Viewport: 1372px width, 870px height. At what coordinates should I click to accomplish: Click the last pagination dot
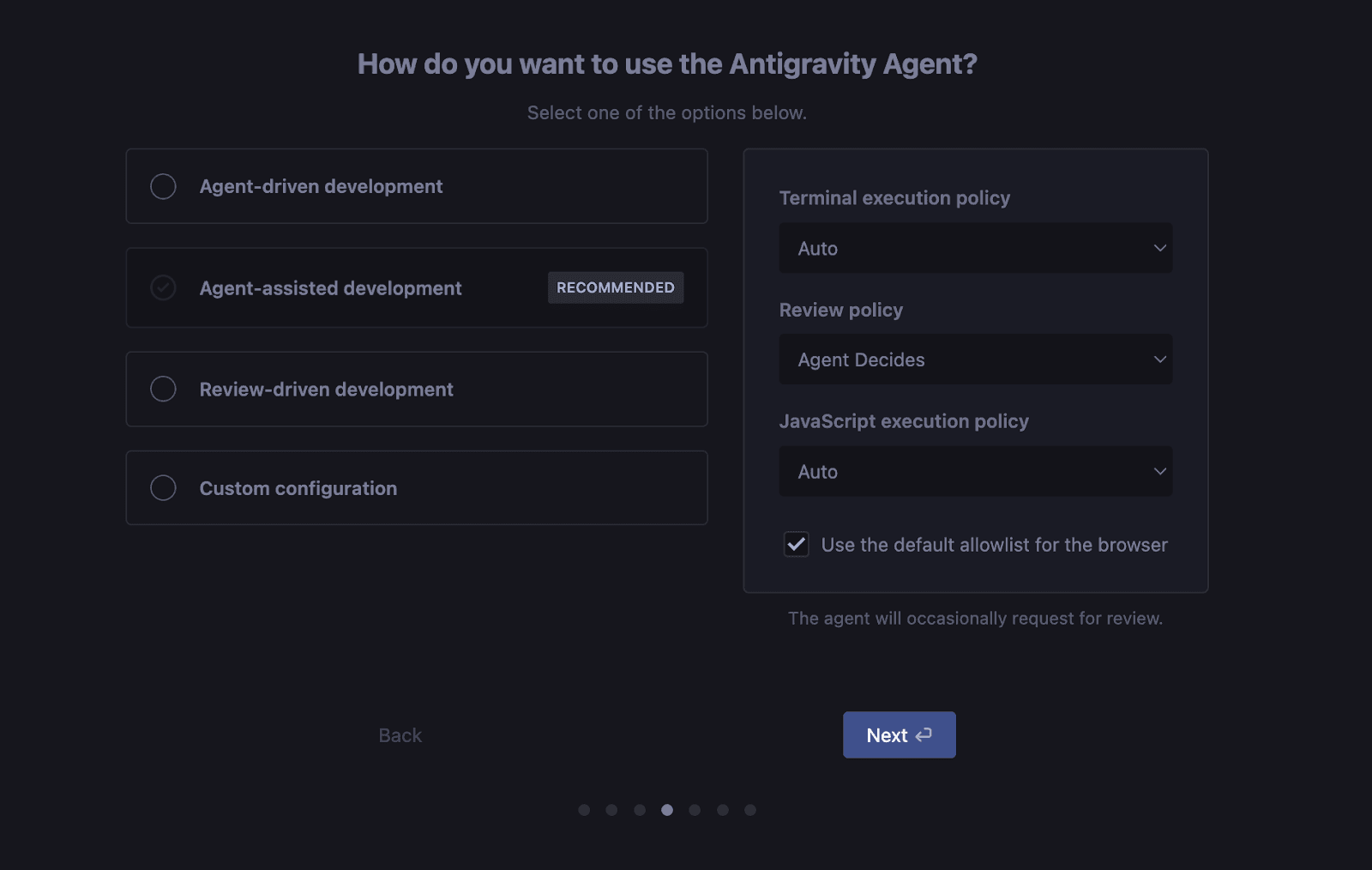[750, 809]
